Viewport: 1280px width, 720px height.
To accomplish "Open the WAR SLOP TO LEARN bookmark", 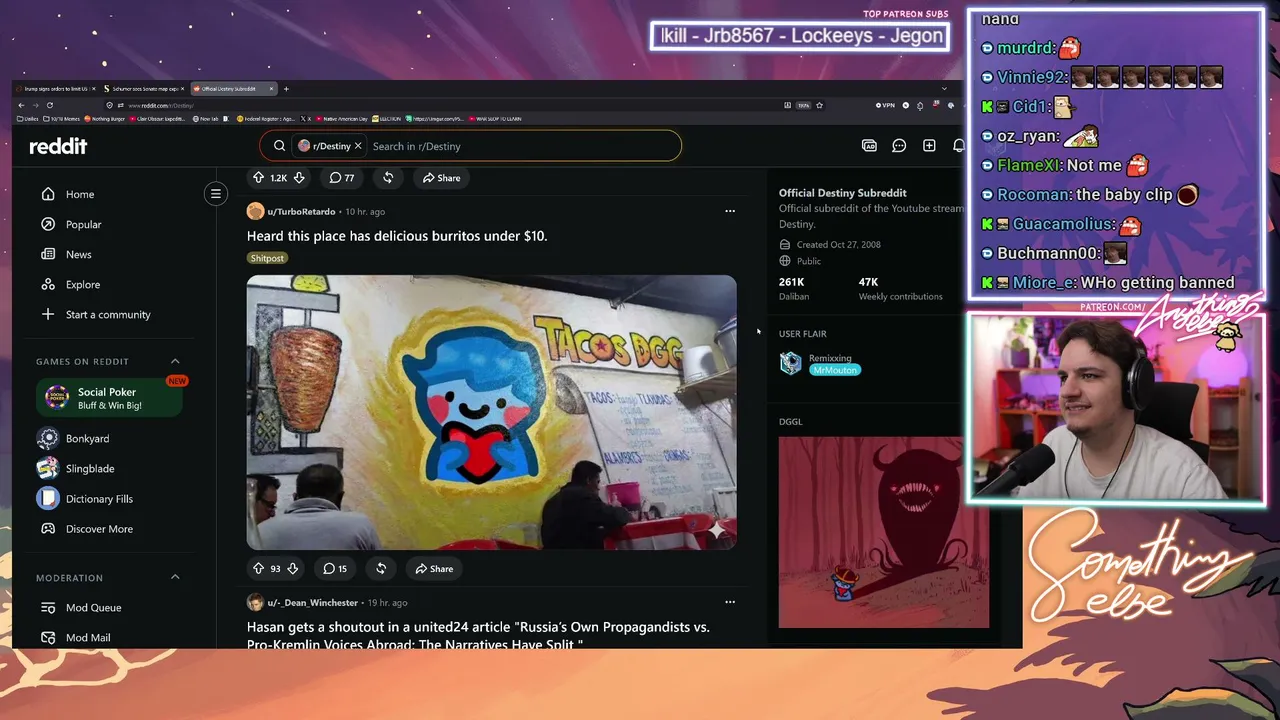I will coord(497,119).
